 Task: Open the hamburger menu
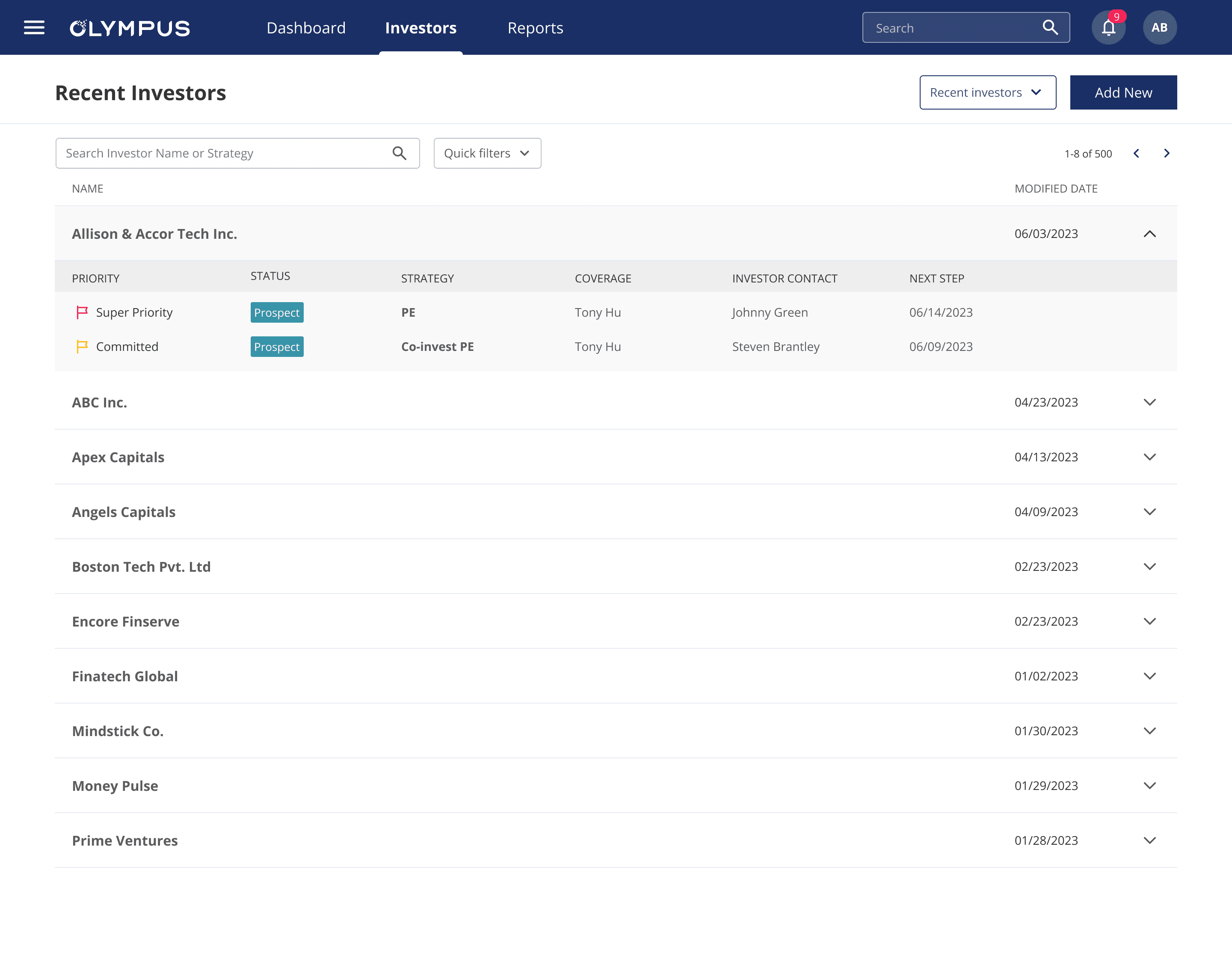click(x=34, y=28)
